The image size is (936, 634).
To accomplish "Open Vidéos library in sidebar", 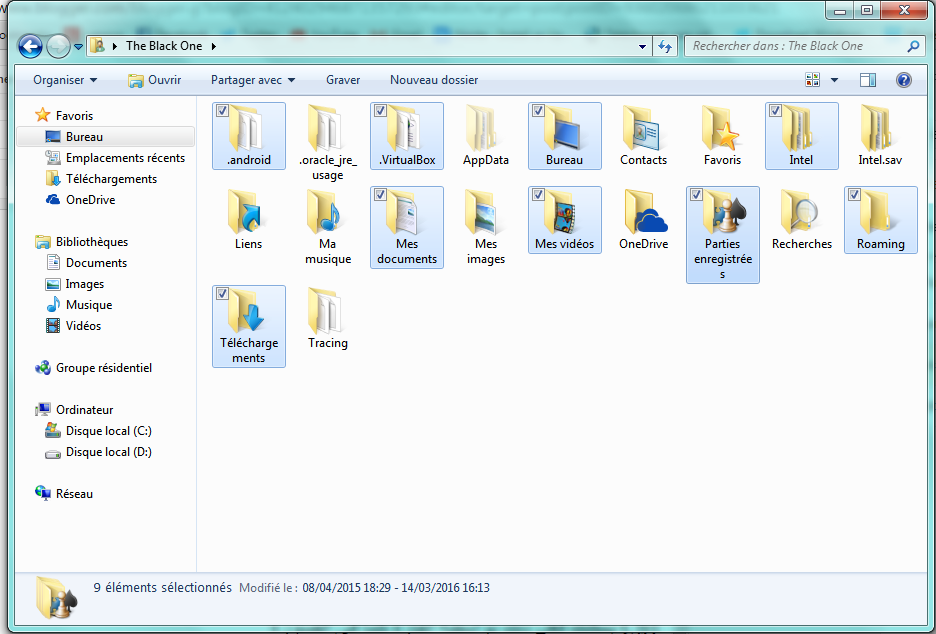I will click(73, 325).
